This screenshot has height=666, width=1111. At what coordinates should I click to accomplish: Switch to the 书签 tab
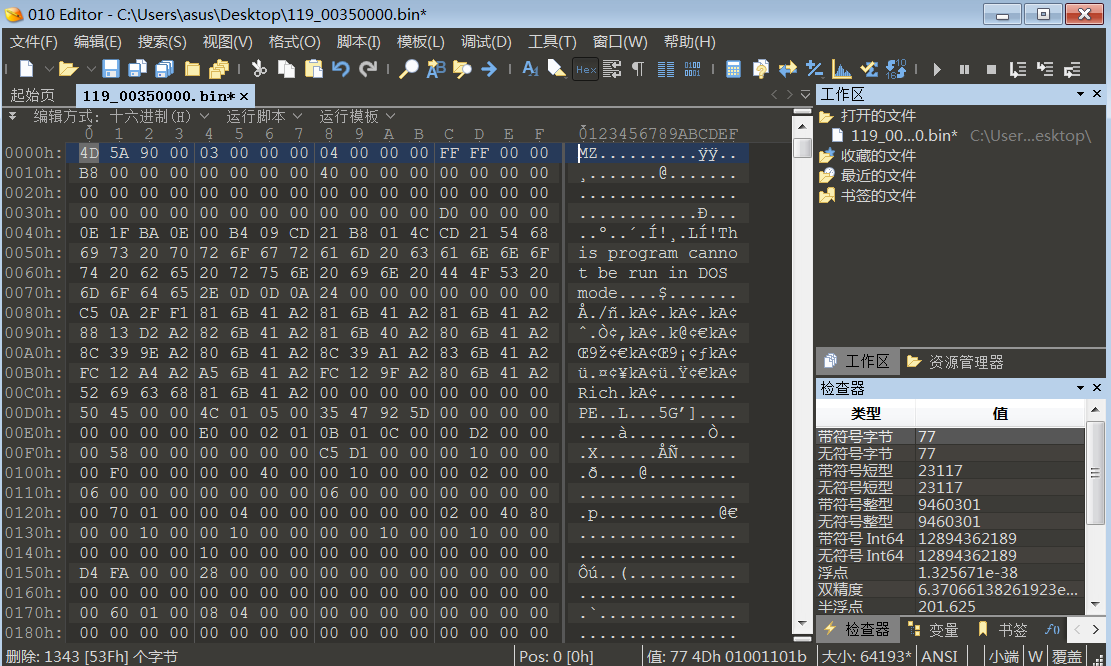point(1003,629)
